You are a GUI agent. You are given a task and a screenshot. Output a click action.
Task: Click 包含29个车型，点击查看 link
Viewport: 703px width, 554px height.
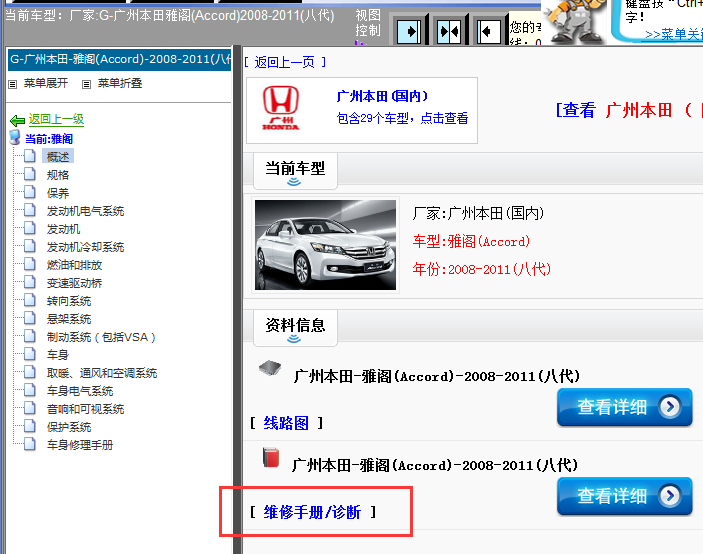coord(402,118)
